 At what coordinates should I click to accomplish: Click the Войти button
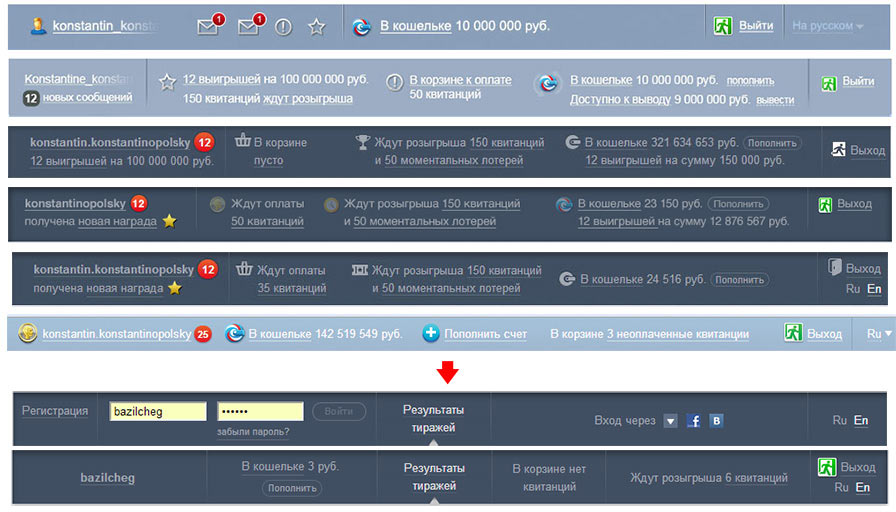(339, 411)
